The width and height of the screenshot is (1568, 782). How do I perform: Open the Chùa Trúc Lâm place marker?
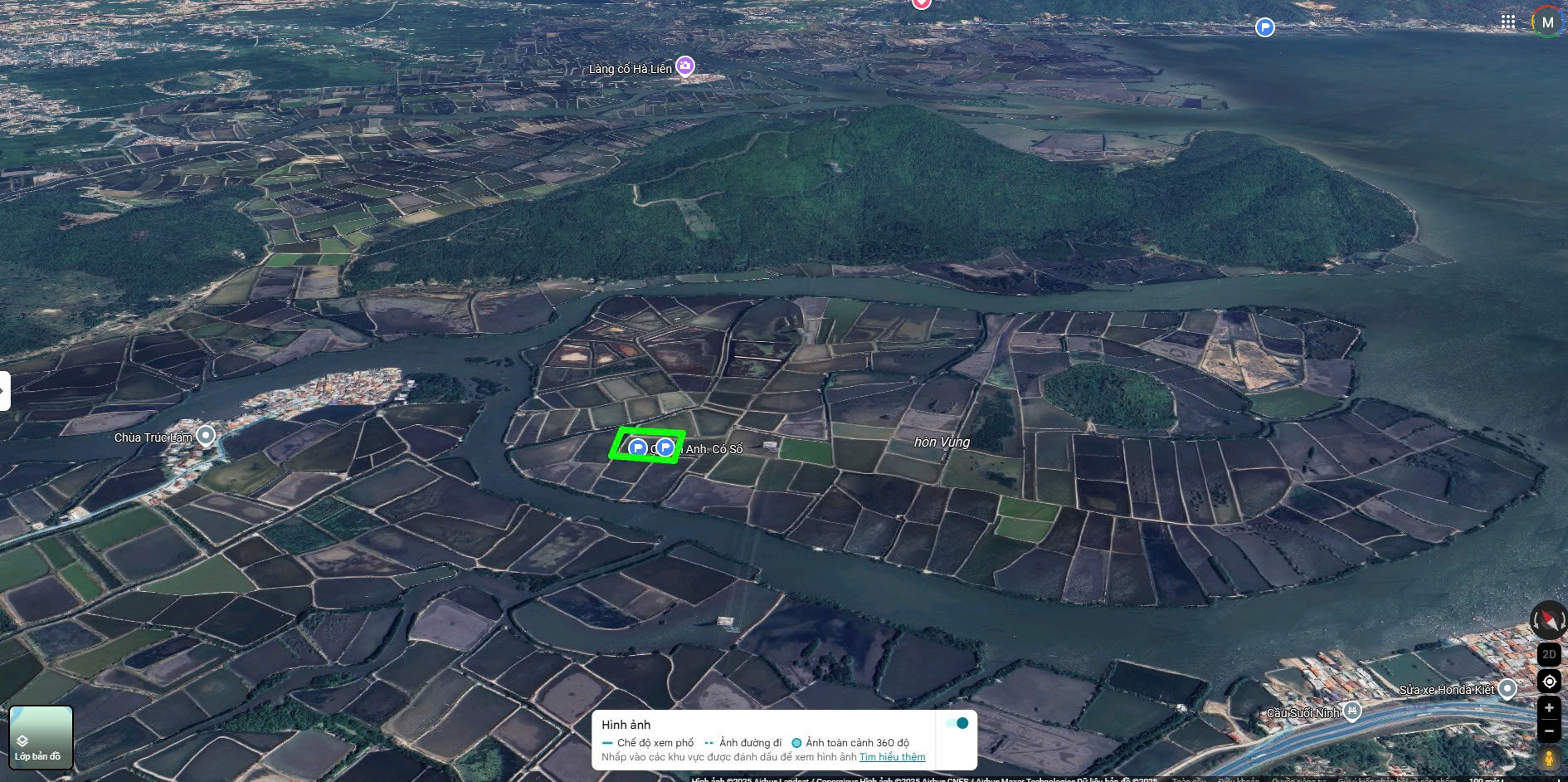coord(206,435)
